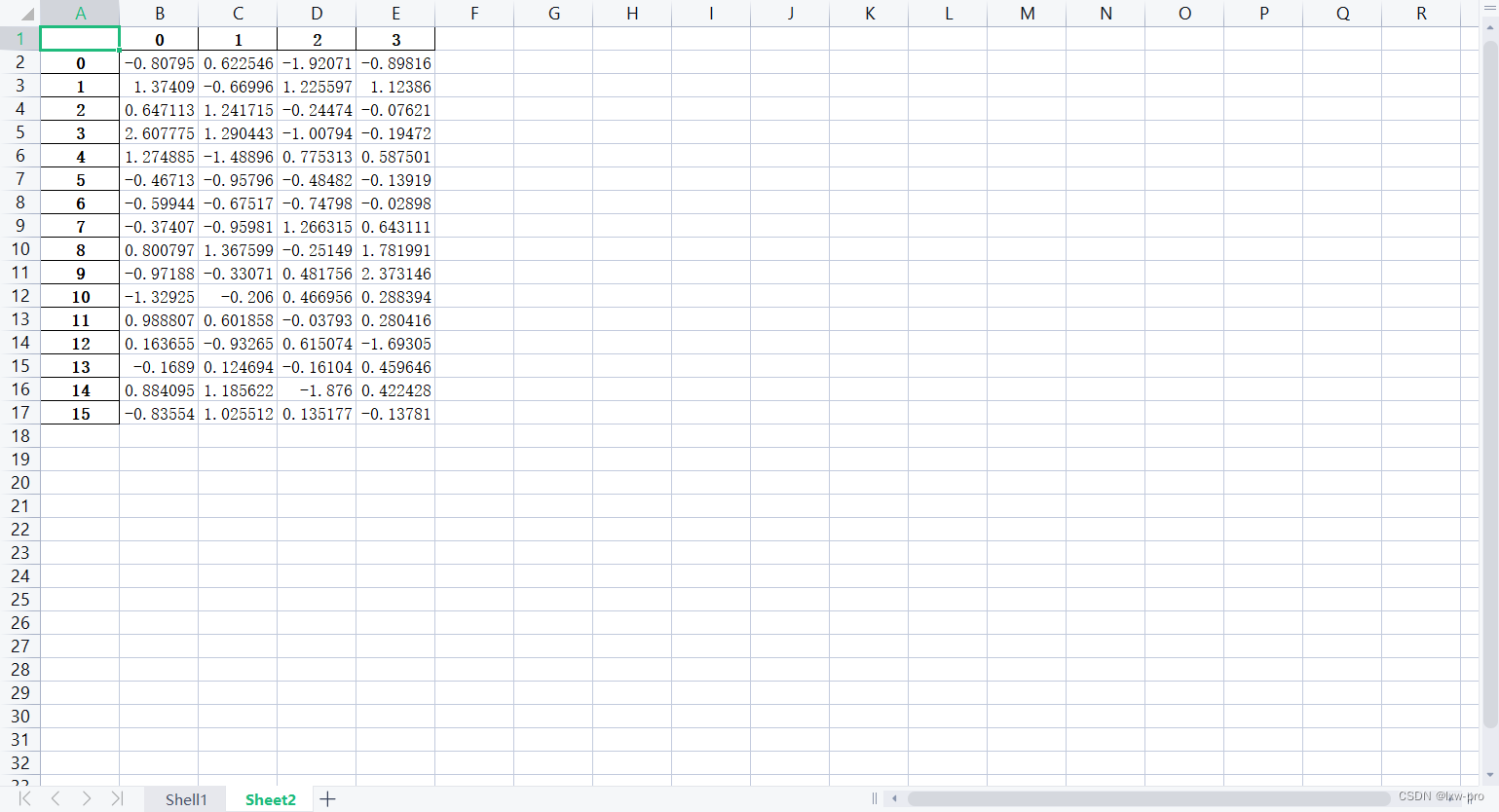The width and height of the screenshot is (1499, 812).
Task: Click cell with value 1.025512
Action: point(238,413)
